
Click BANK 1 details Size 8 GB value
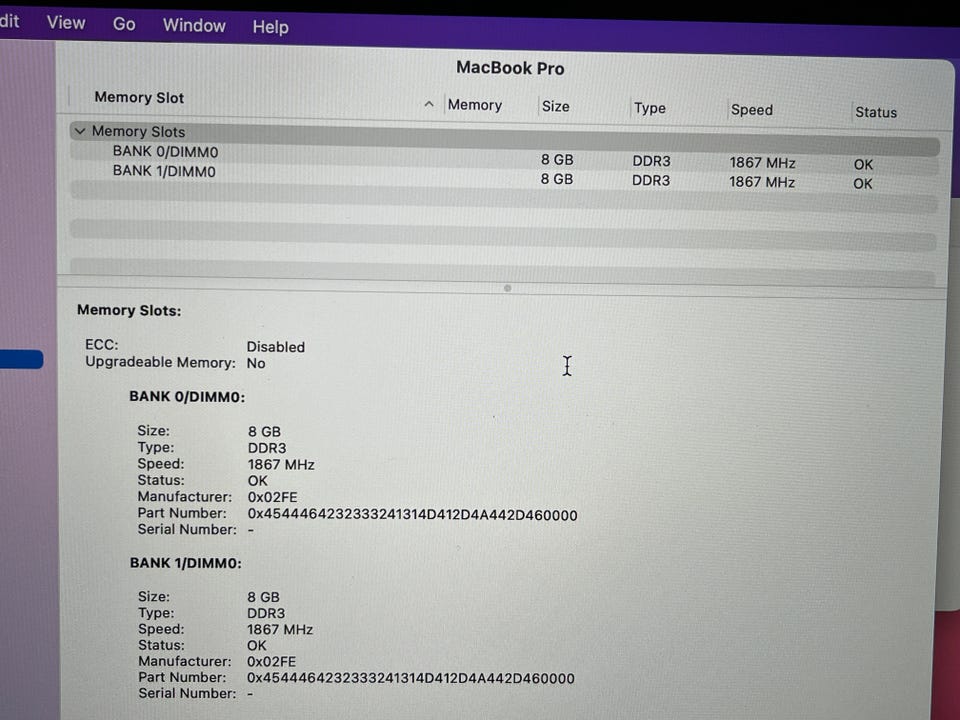pyautogui.click(x=263, y=597)
